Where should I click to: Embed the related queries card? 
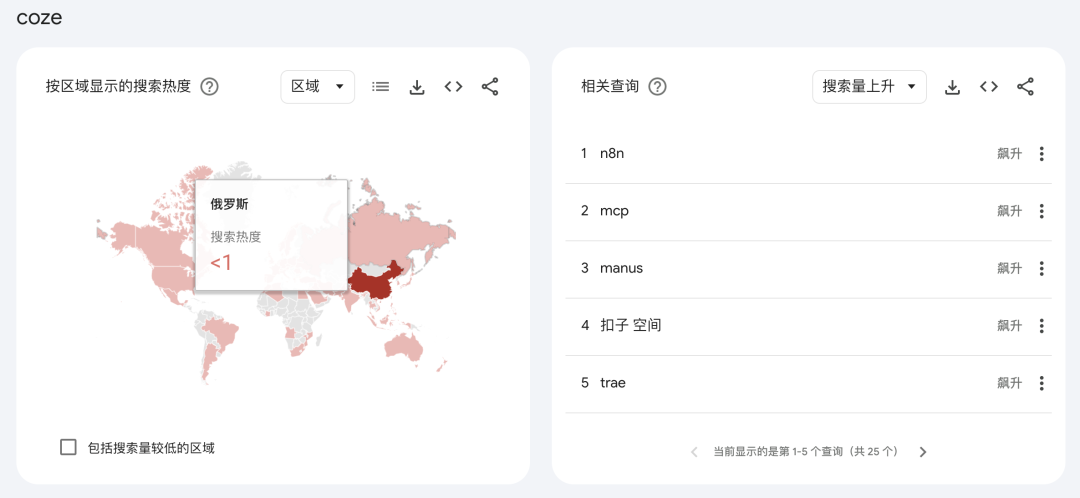[989, 87]
